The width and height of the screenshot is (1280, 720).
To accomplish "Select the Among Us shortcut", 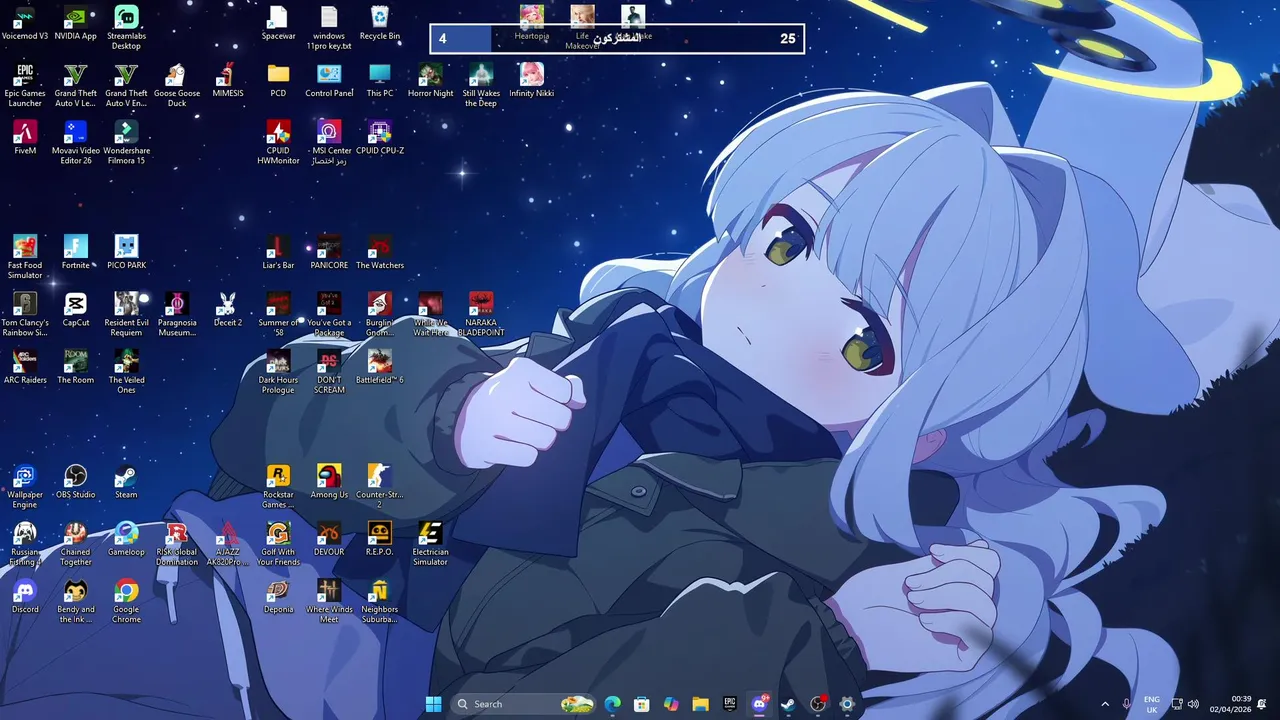I will tap(329, 482).
